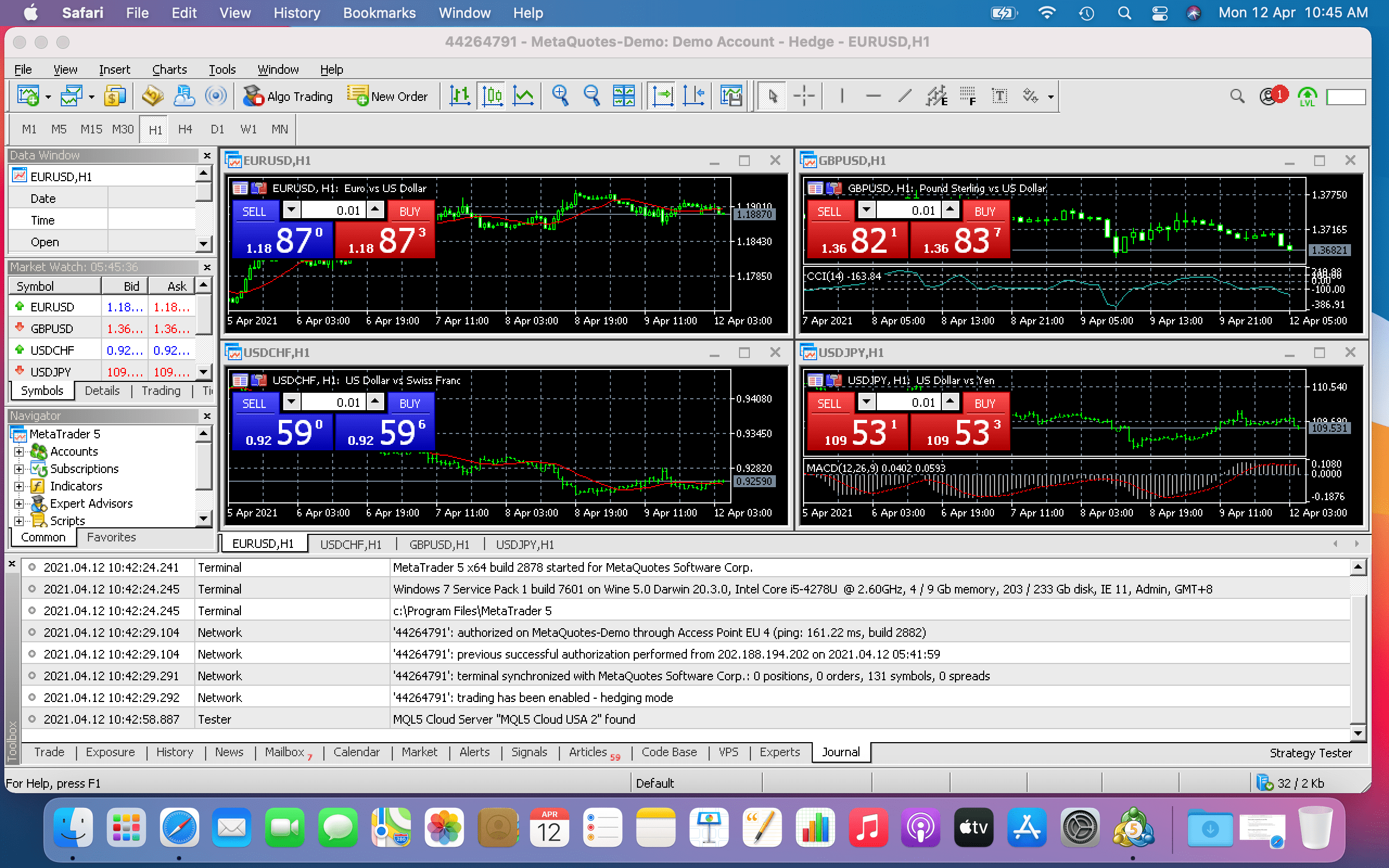Open the Charts menu
Screen dimensions: 1389x868
click(x=169, y=69)
